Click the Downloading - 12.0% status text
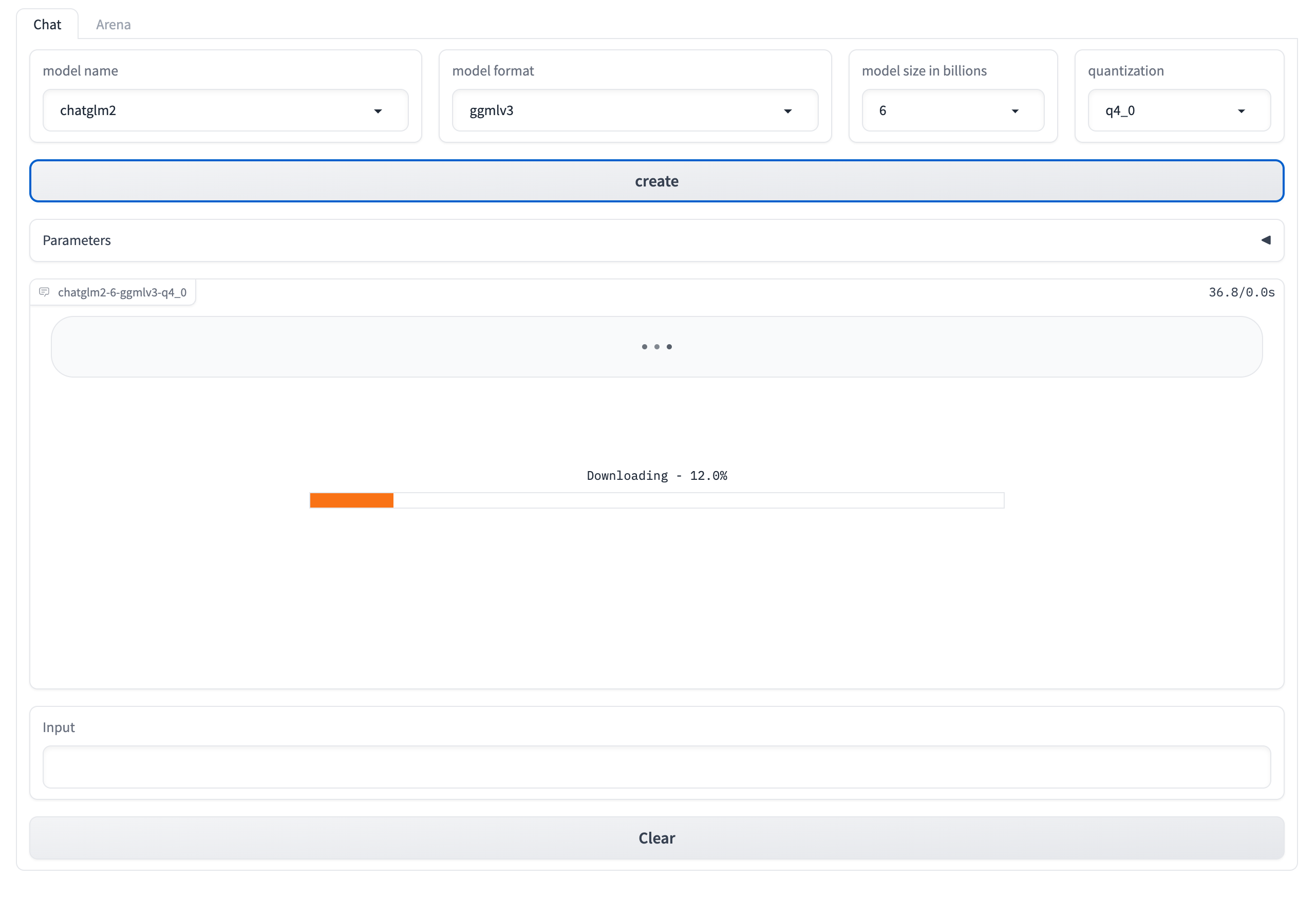Image resolution: width=1316 pixels, height=898 pixels. pyautogui.click(x=656, y=476)
